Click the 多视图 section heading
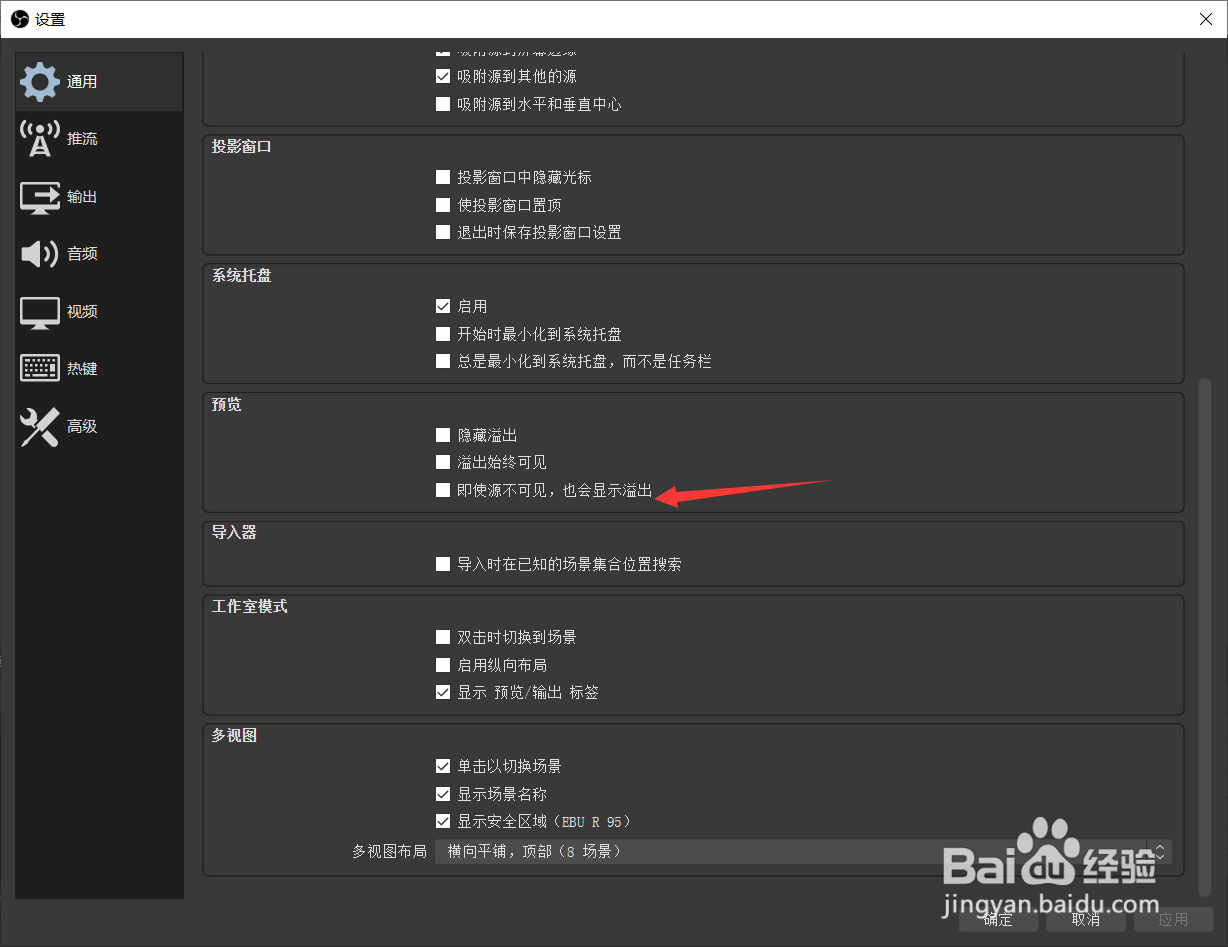 tap(234, 735)
